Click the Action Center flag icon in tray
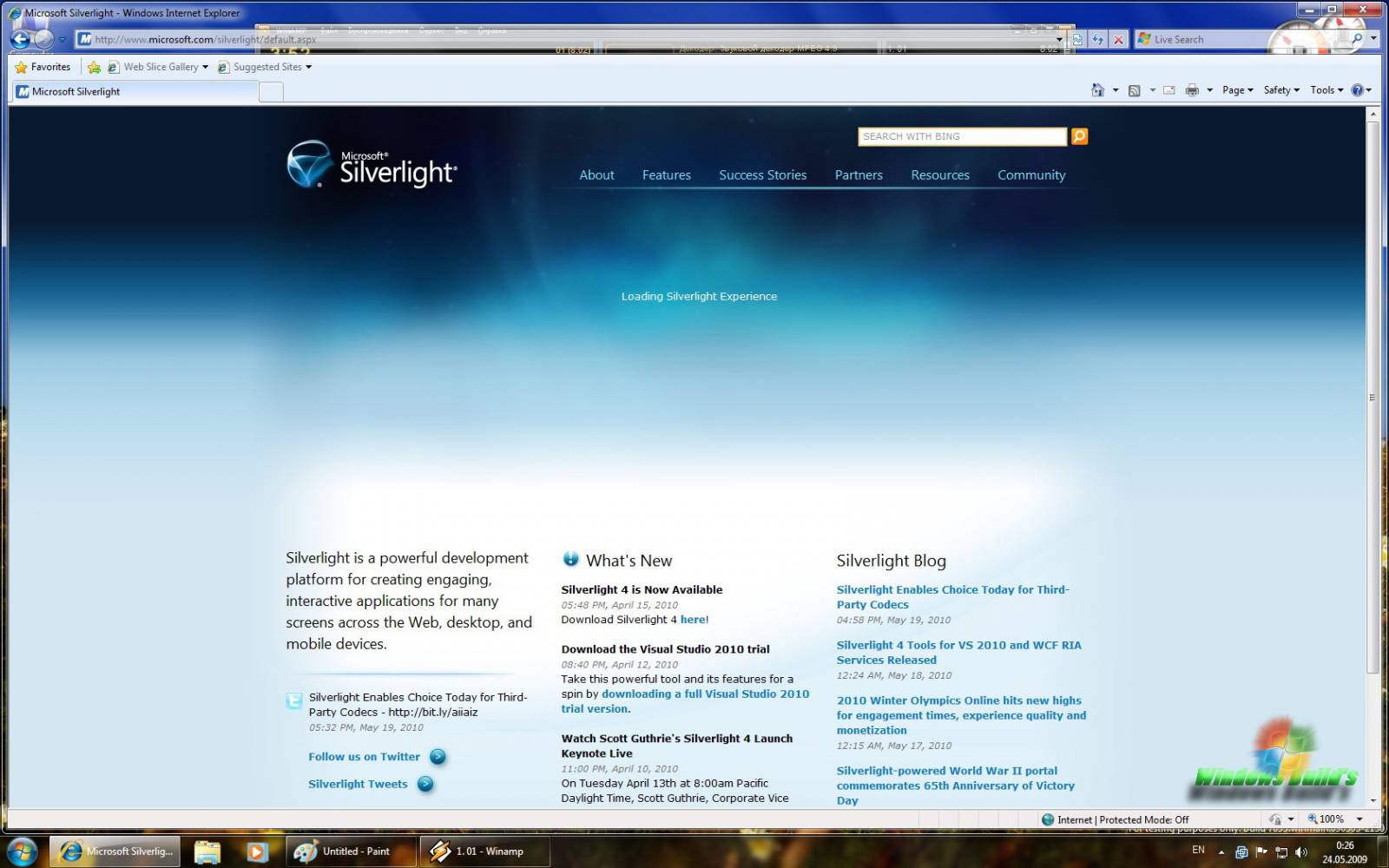 coord(1261,852)
